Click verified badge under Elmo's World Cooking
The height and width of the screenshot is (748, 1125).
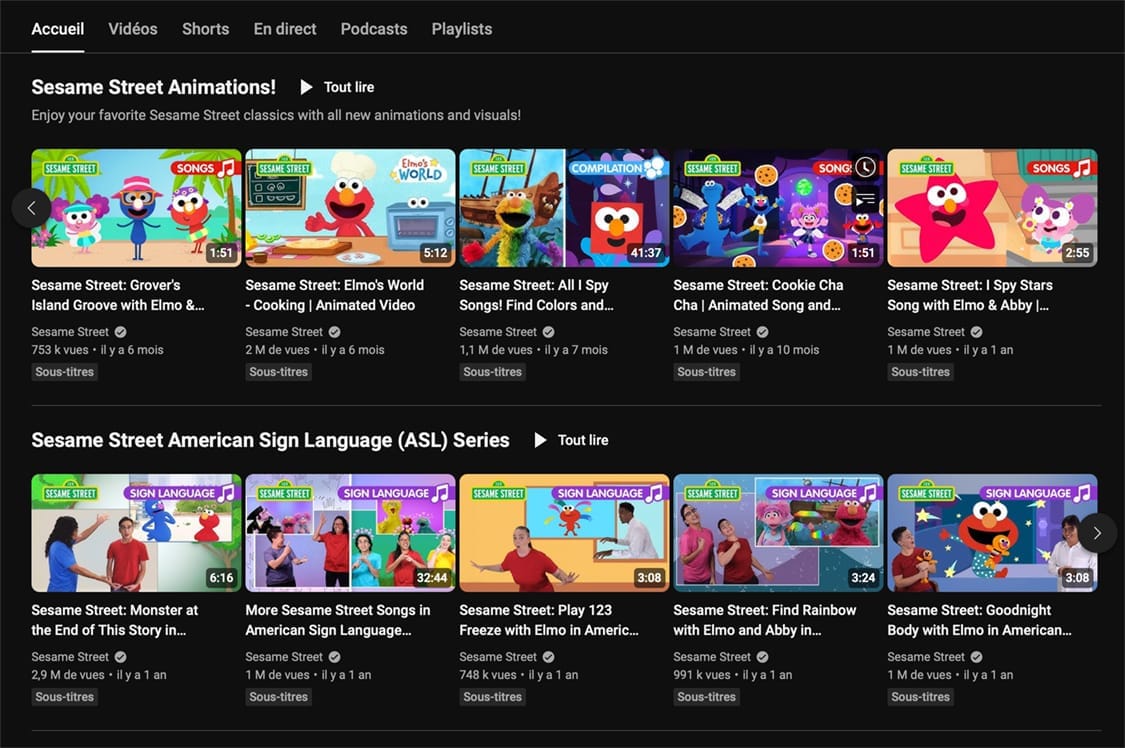point(334,332)
